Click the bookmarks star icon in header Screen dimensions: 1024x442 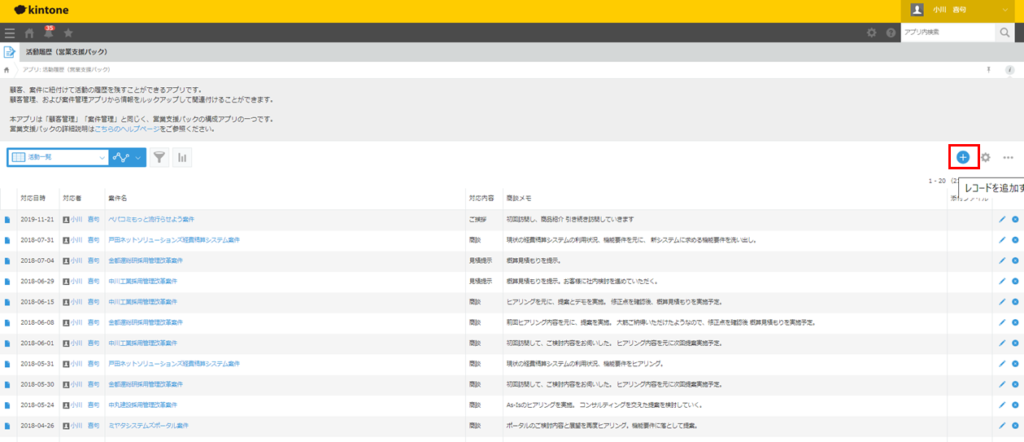(67, 33)
